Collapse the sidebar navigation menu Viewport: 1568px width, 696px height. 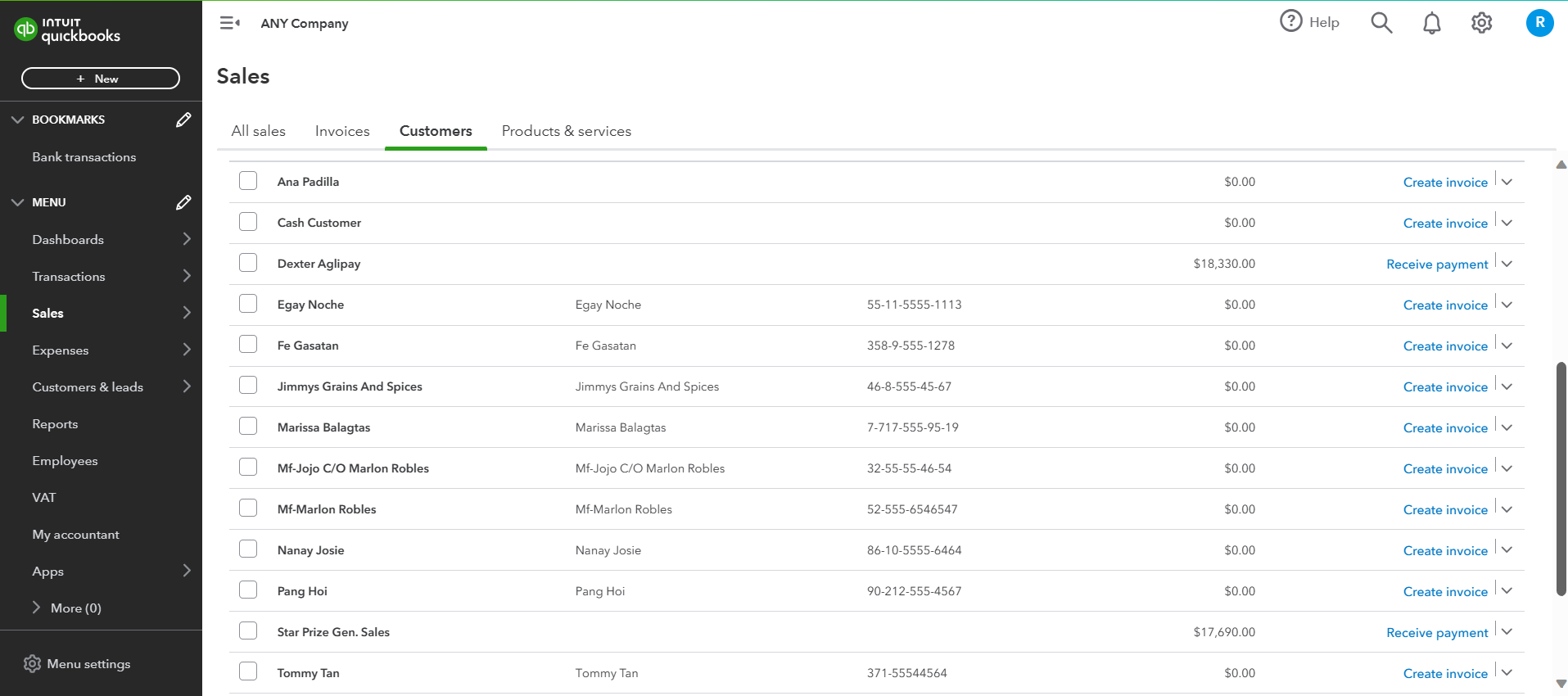click(x=230, y=23)
